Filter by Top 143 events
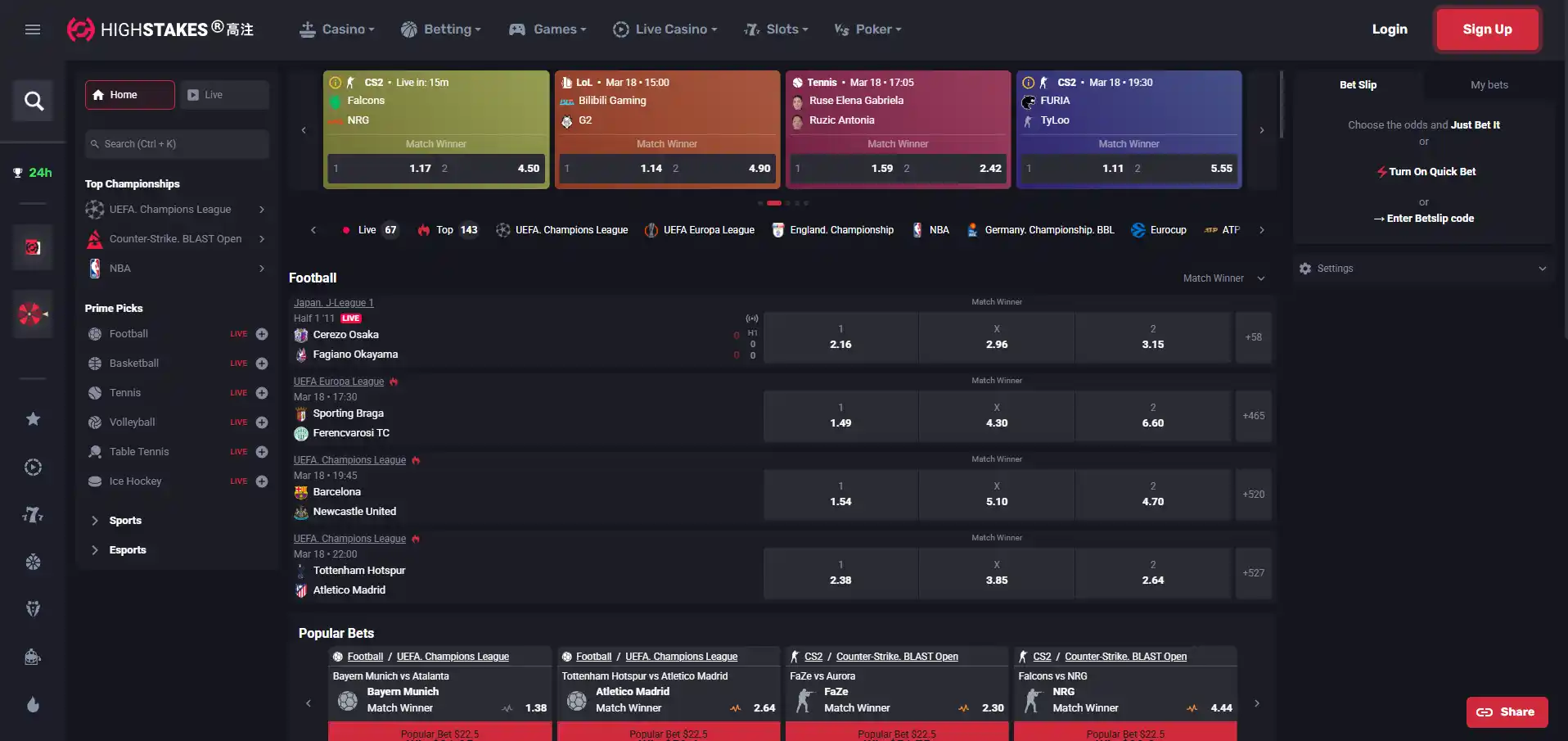Viewport: 1568px width, 741px height. tap(448, 230)
